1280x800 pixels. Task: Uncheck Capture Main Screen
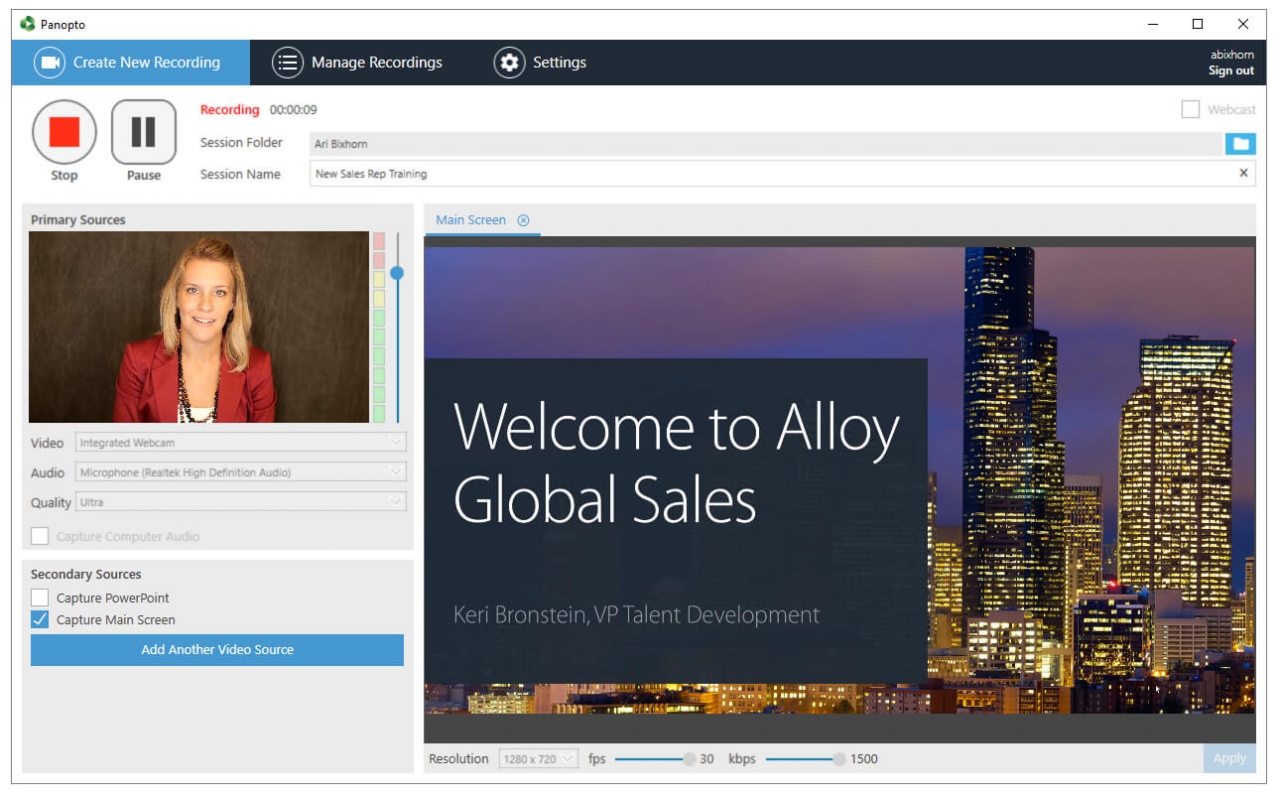[40, 620]
